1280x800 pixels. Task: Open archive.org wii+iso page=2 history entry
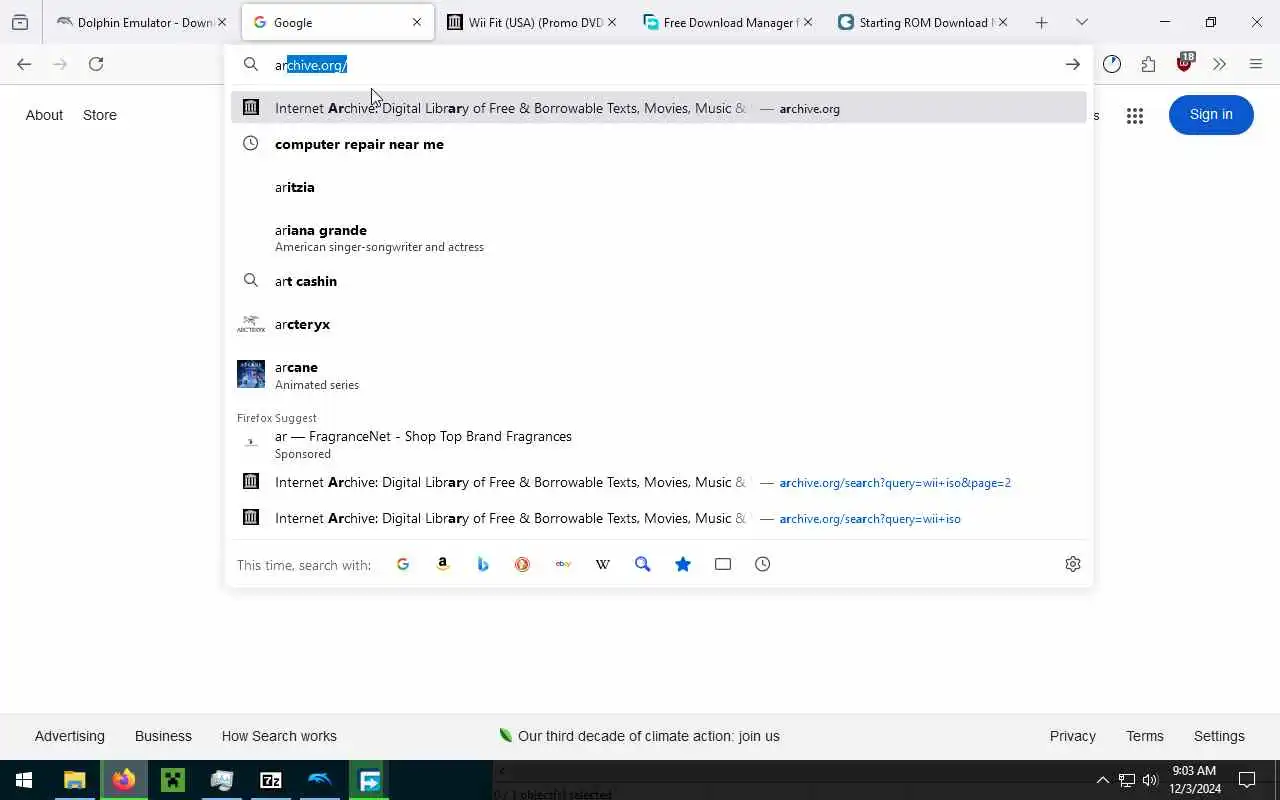tap(659, 482)
